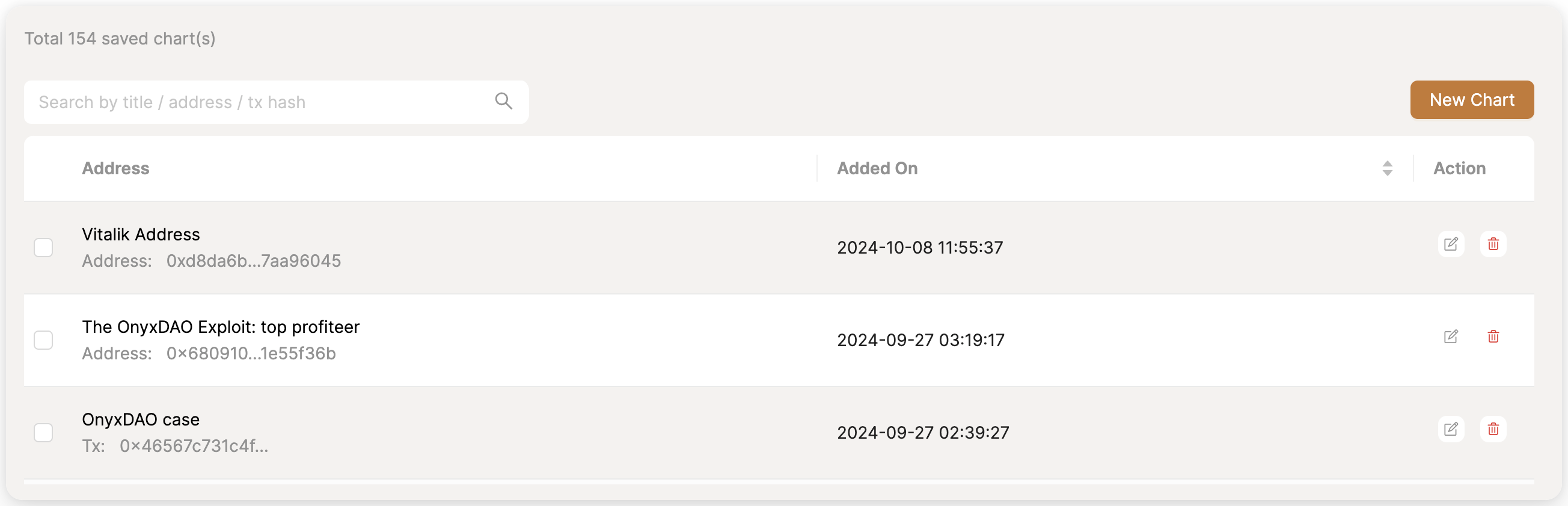Open the Vitalik Address chart title

[141, 234]
